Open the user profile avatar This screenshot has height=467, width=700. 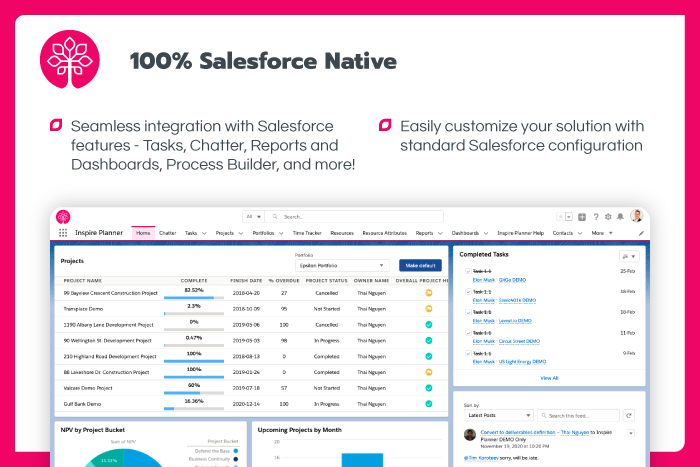(x=637, y=216)
